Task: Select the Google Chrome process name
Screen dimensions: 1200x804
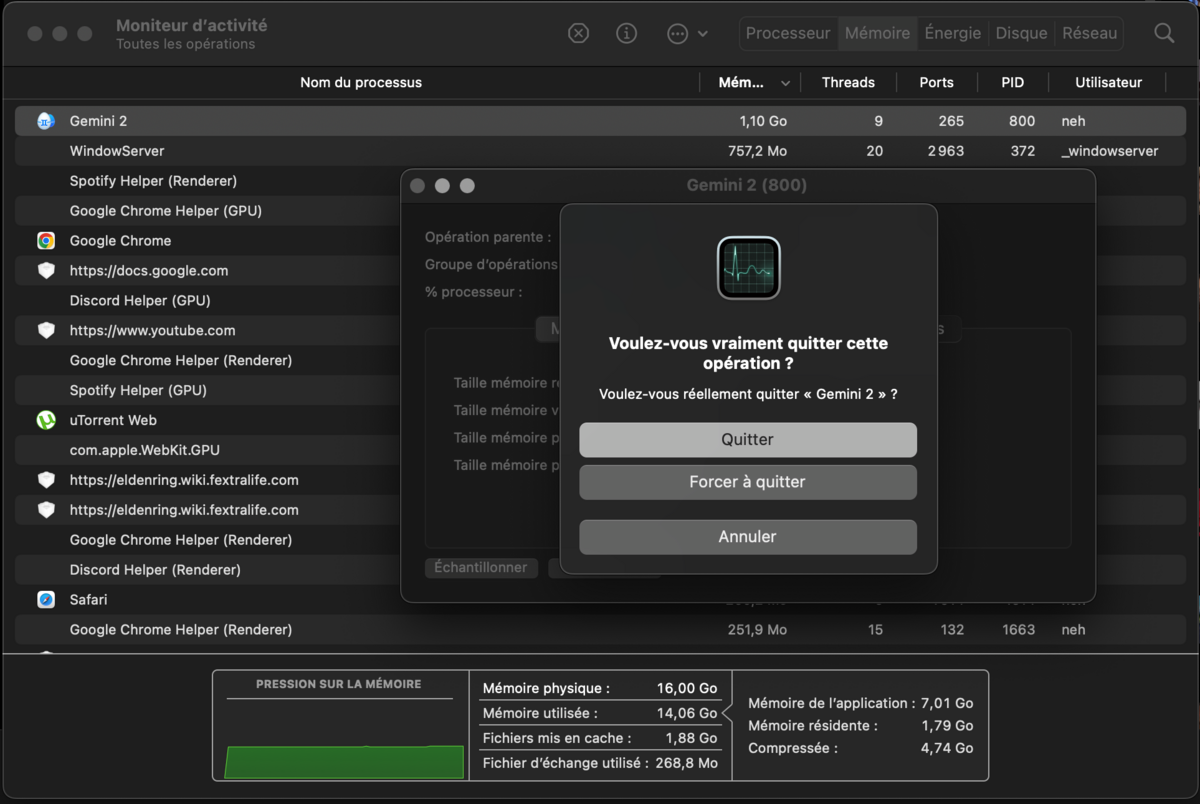Action: click(120, 241)
